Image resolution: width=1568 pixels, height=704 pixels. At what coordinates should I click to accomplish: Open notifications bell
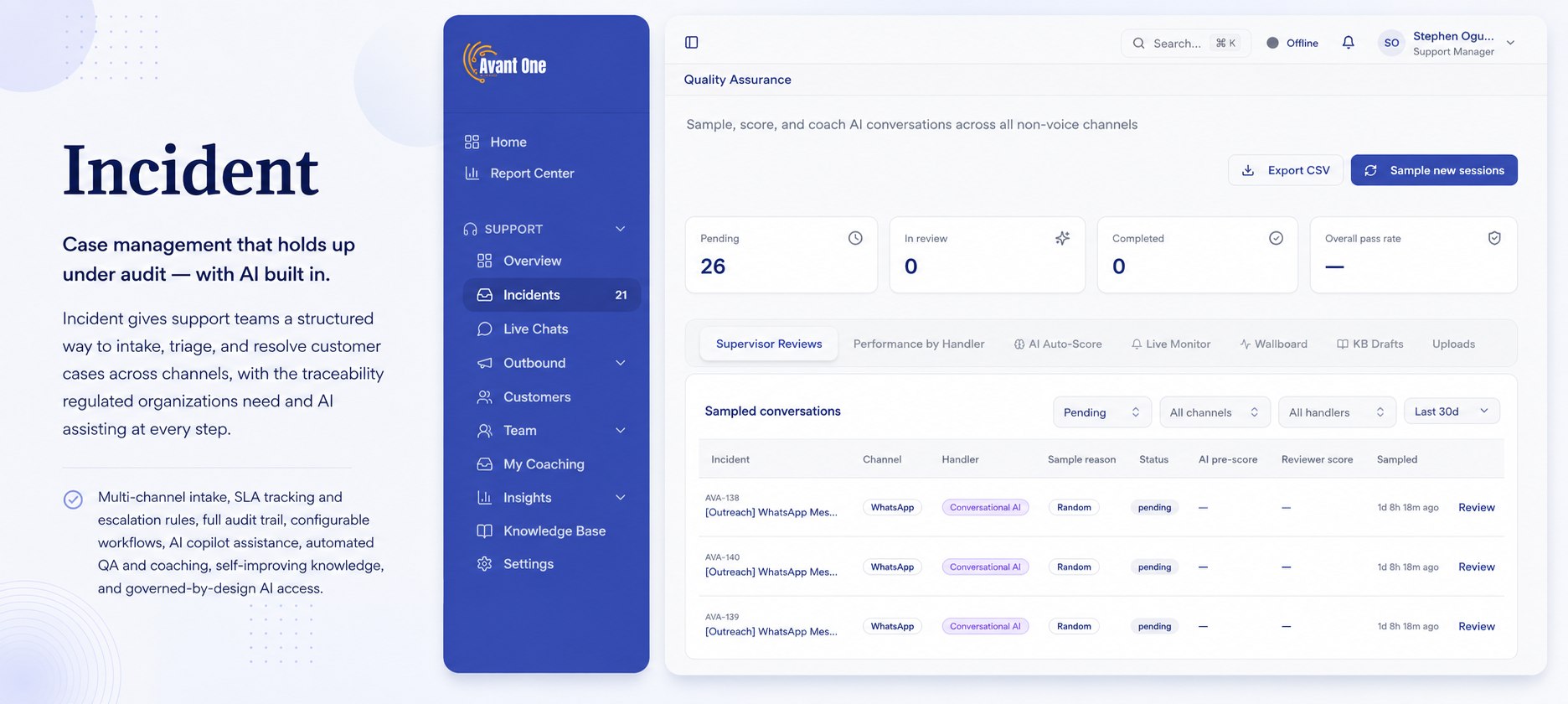(1348, 43)
